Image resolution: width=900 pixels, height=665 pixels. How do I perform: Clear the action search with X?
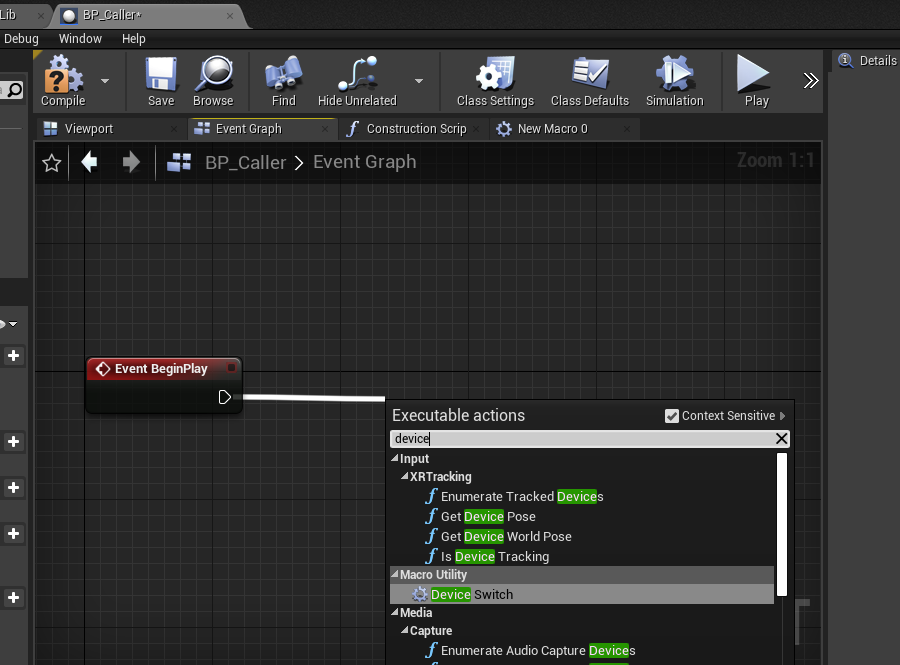pyautogui.click(x=781, y=439)
